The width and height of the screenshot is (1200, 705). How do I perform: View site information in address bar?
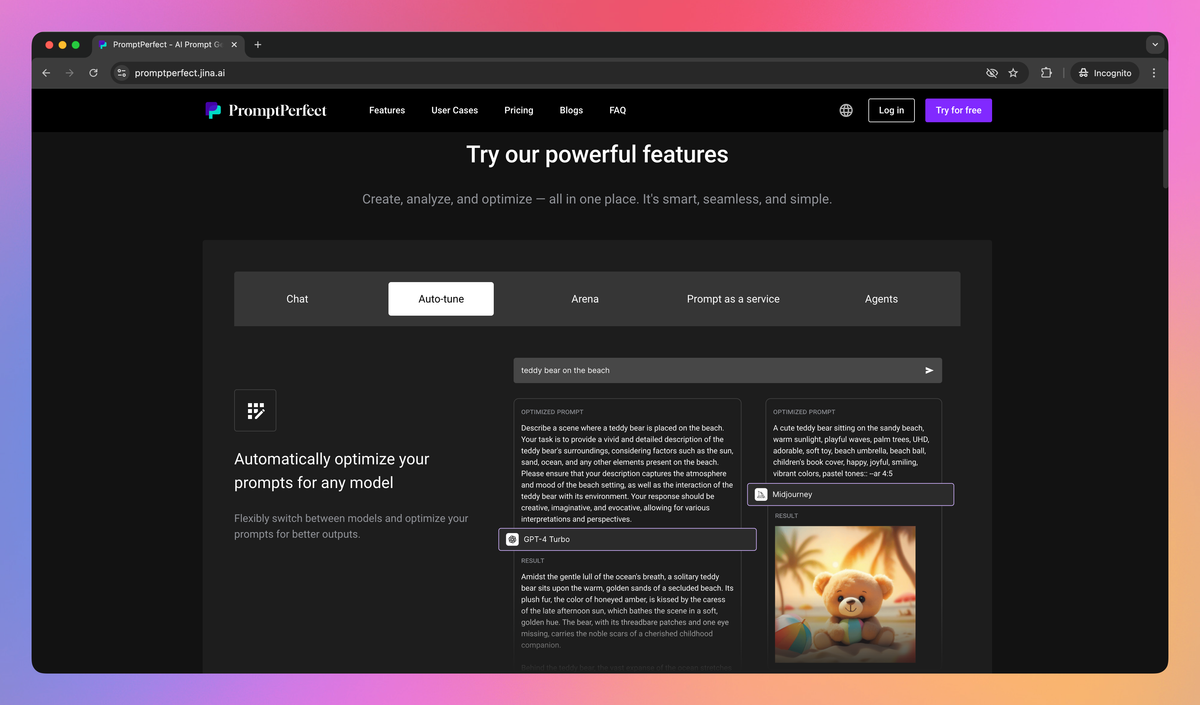[122, 73]
